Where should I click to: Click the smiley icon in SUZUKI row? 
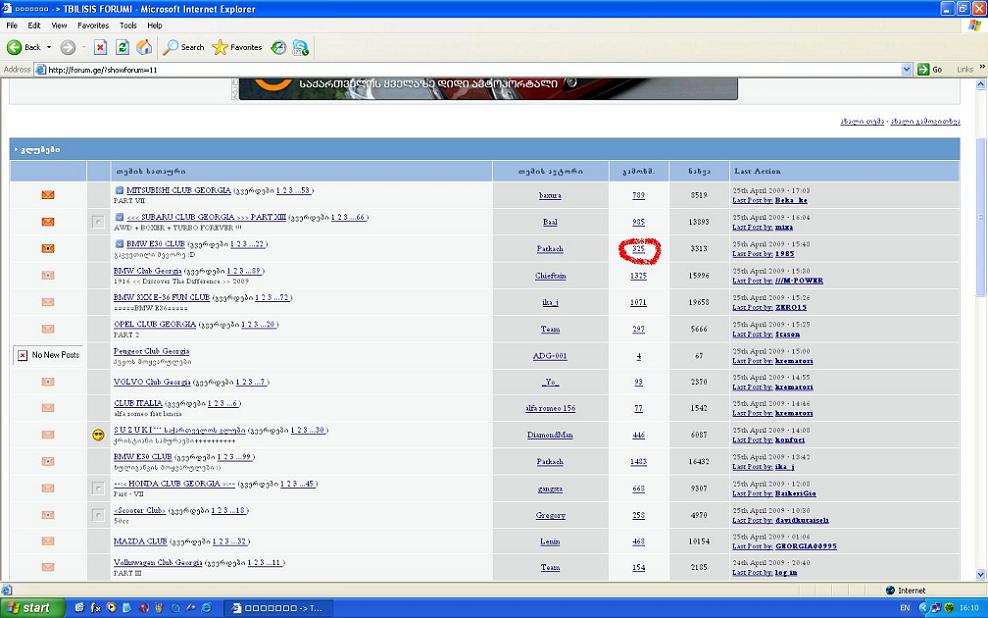98,435
